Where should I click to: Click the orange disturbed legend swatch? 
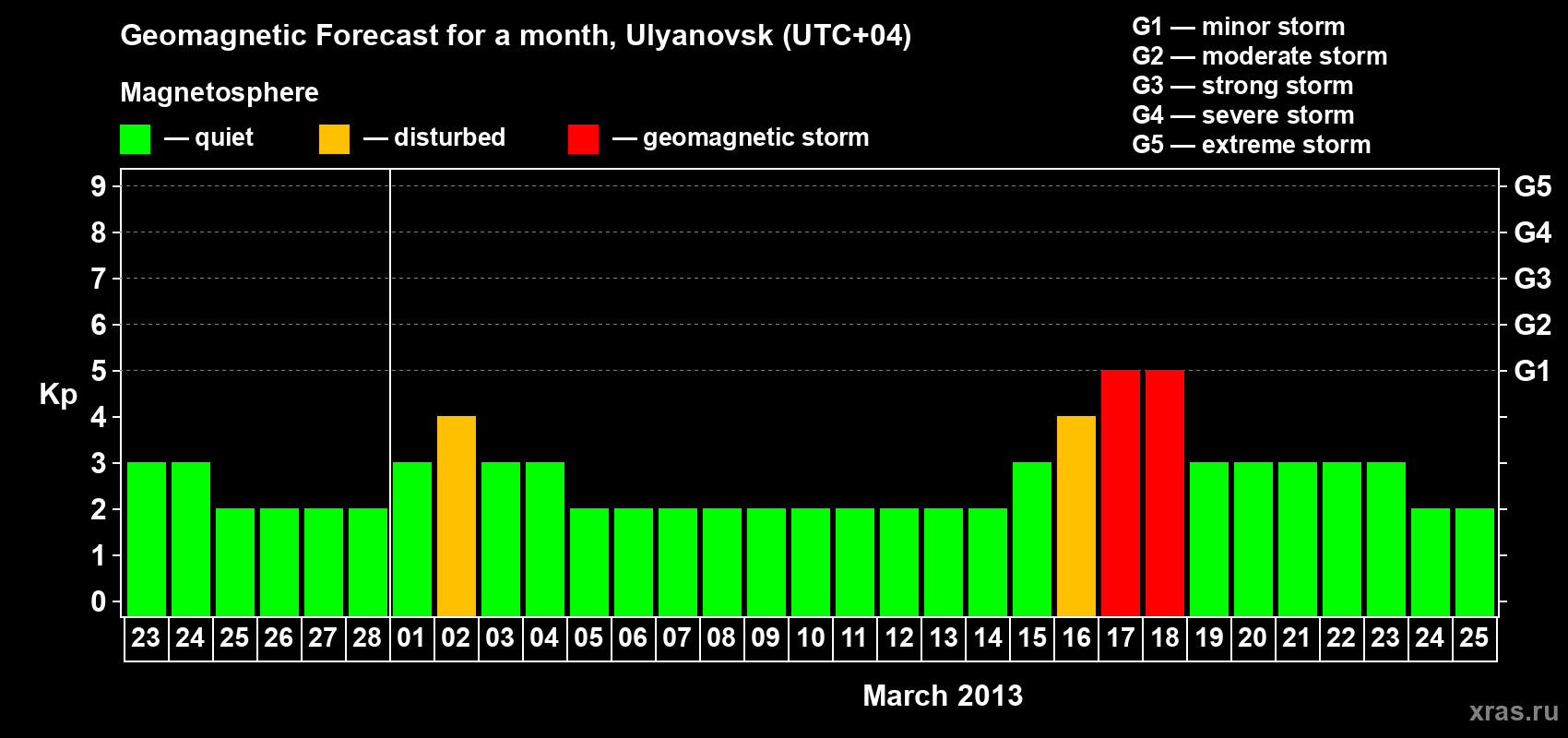pyautogui.click(x=334, y=139)
